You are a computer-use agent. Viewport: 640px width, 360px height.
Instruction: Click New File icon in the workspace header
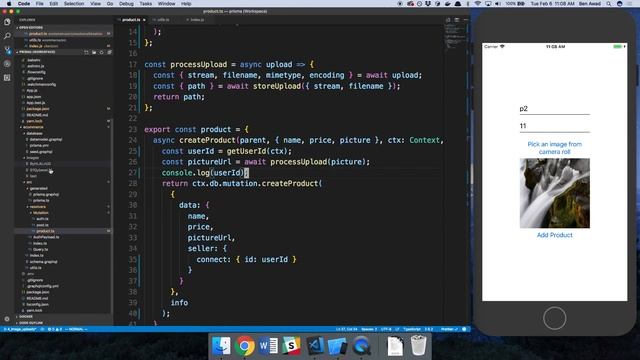tap(86, 52)
